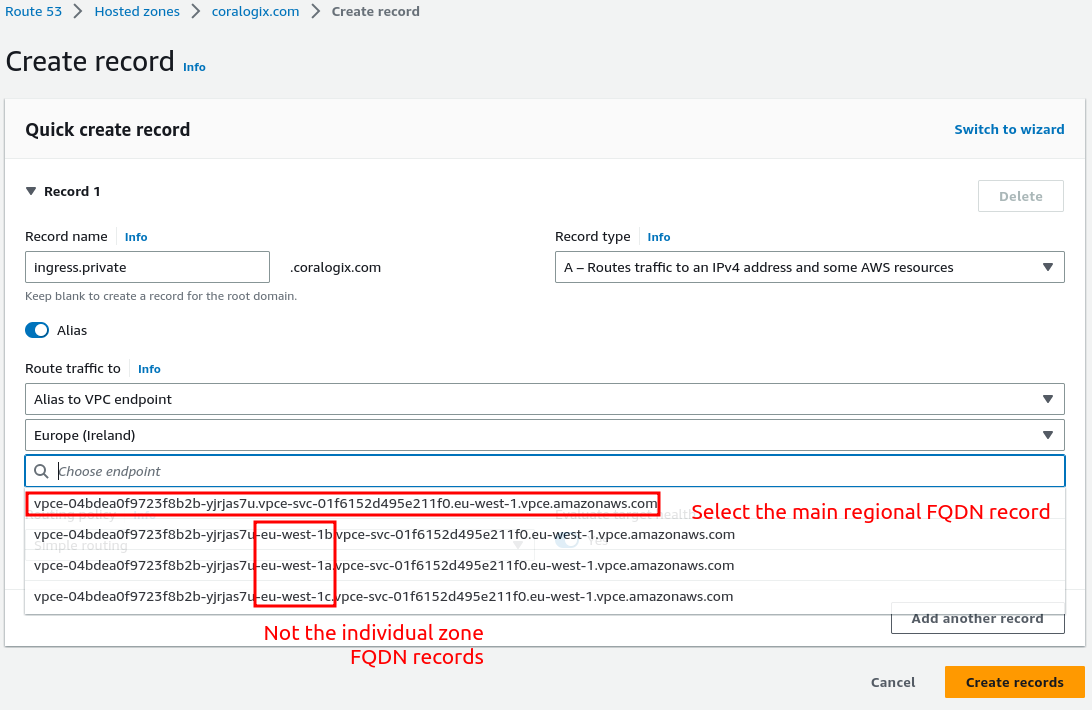
Task: Open the Route 53 breadcrumb link
Action: (x=33, y=12)
